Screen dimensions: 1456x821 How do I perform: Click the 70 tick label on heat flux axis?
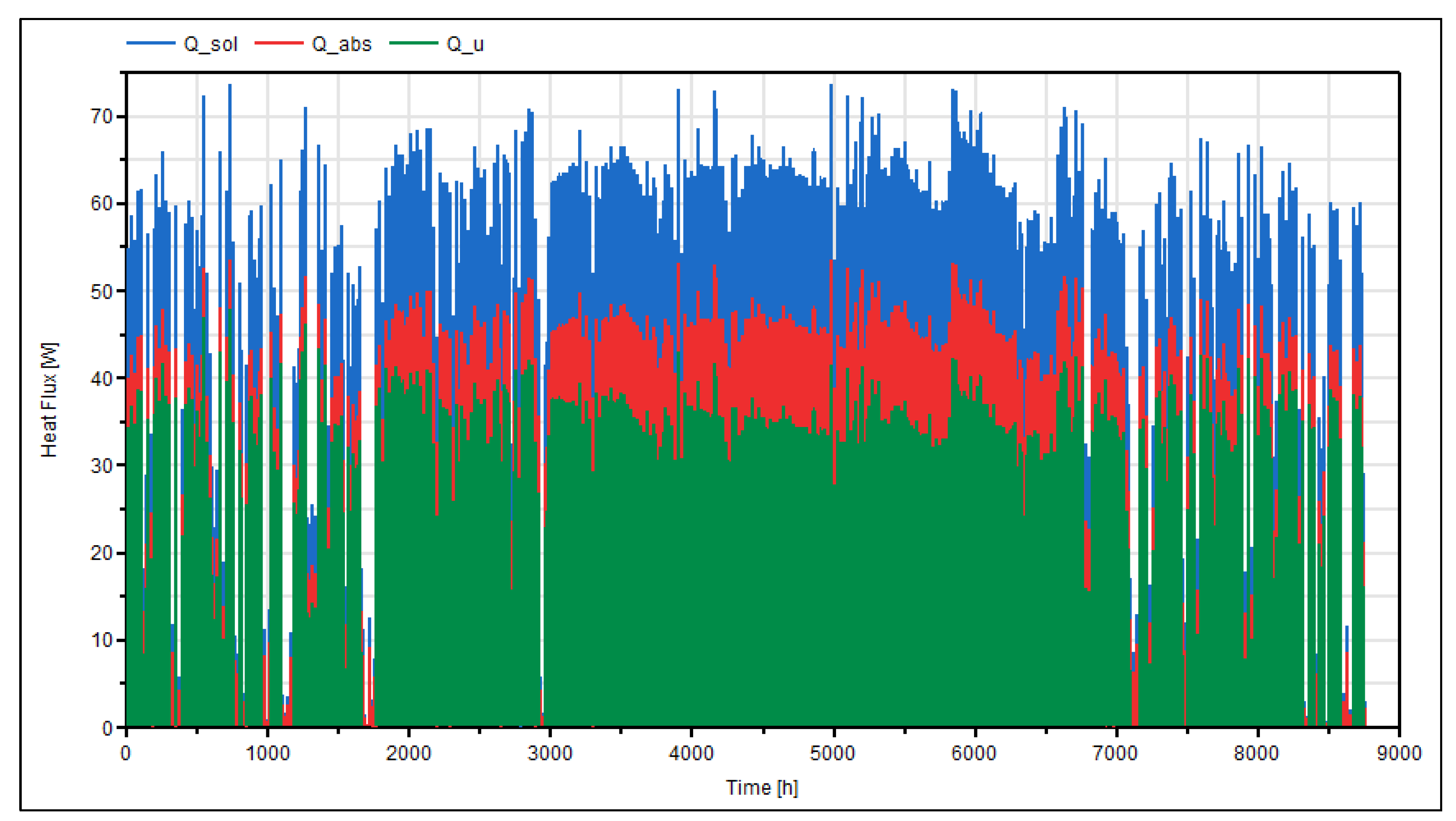pyautogui.click(x=102, y=117)
